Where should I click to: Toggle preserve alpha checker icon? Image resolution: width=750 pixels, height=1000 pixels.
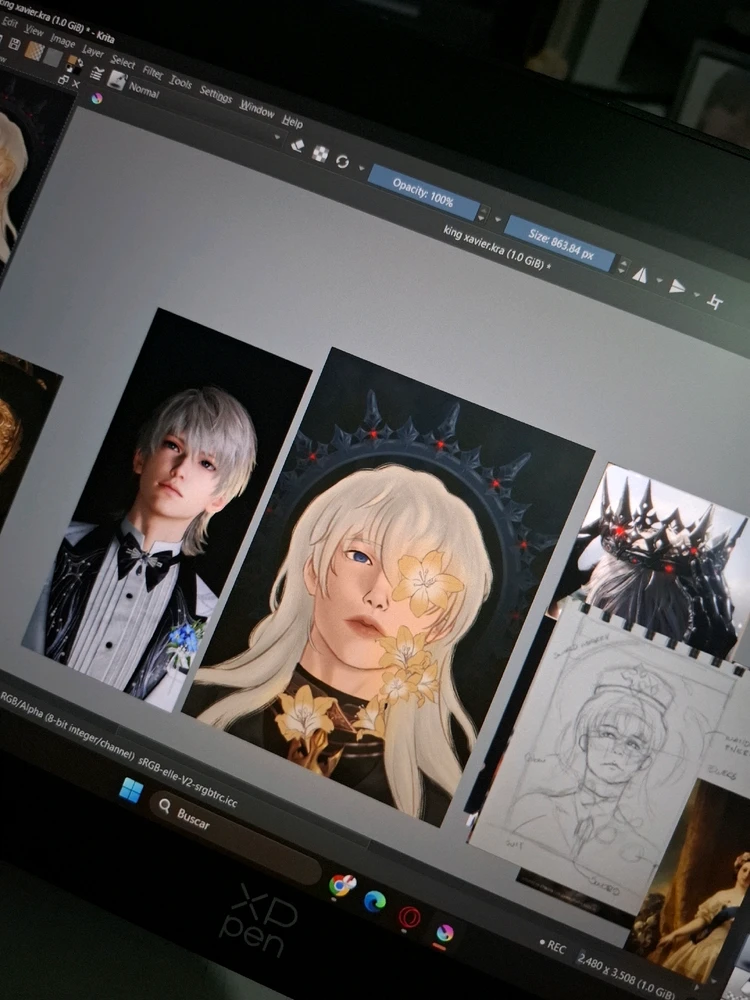[x=320, y=153]
